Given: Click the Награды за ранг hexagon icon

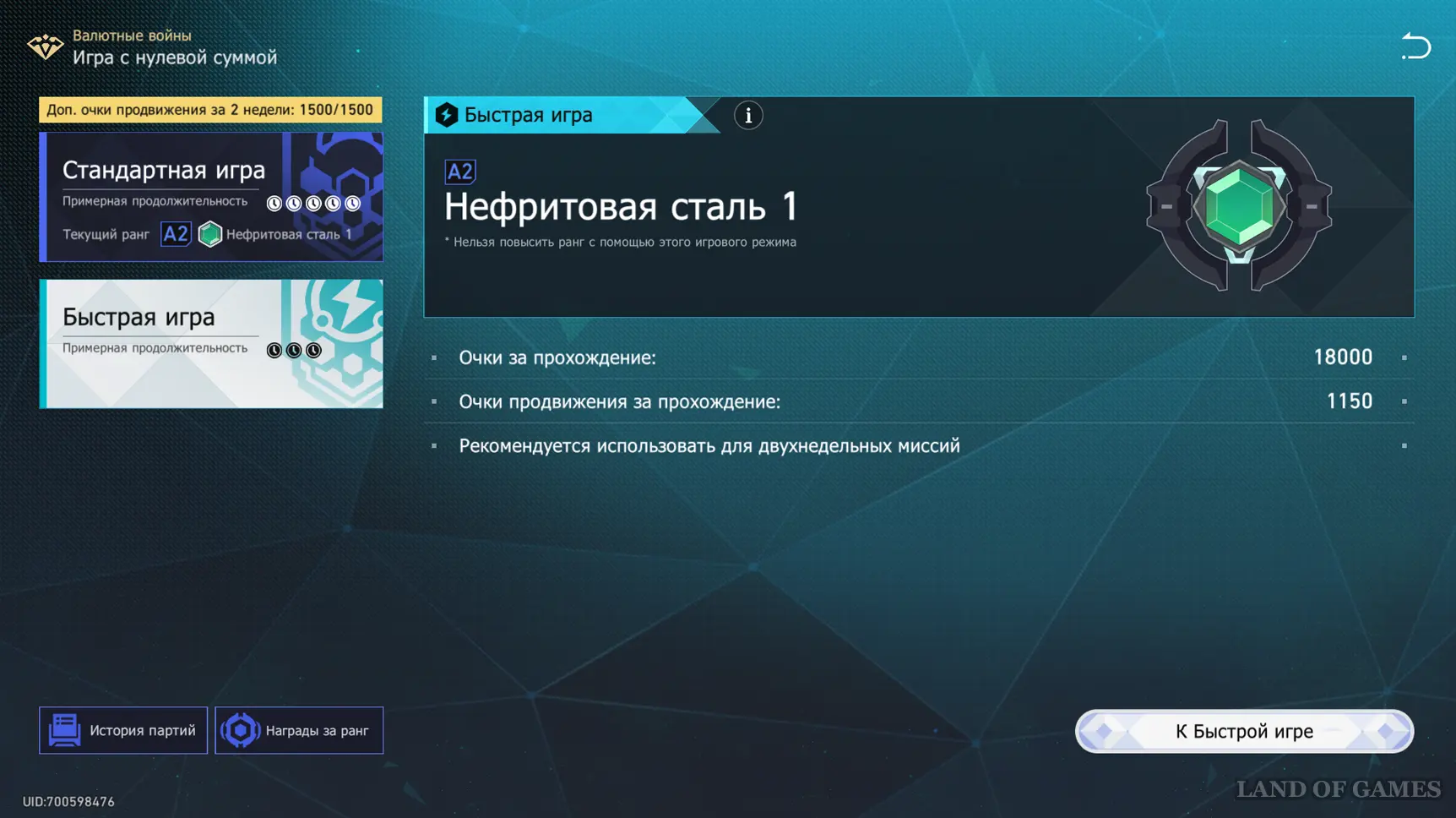Looking at the screenshot, I should click(241, 730).
